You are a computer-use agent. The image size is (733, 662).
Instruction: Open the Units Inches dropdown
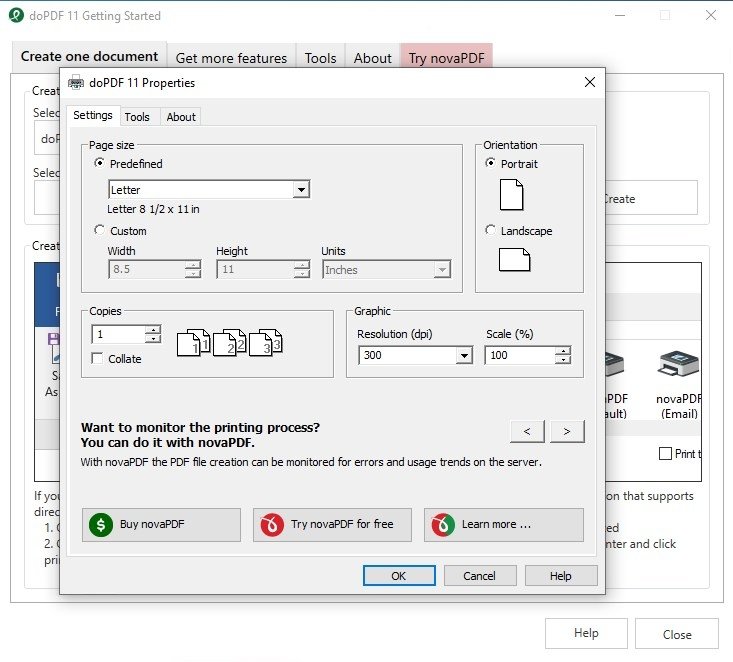tap(442, 270)
